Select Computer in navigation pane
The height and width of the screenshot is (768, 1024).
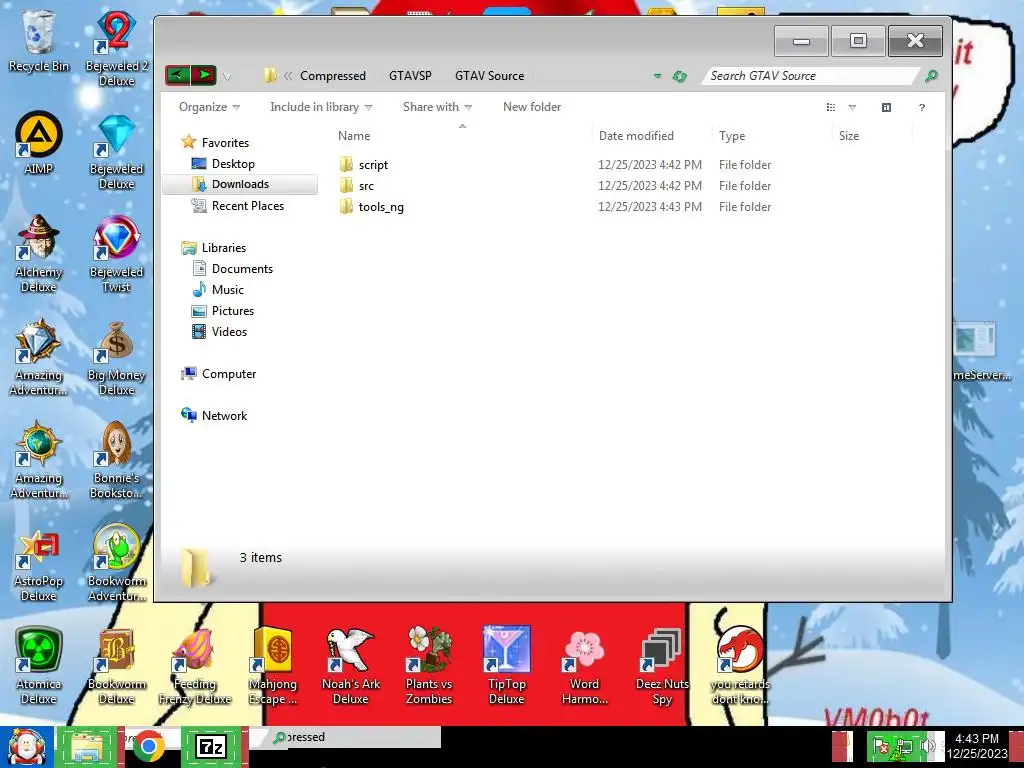(229, 374)
